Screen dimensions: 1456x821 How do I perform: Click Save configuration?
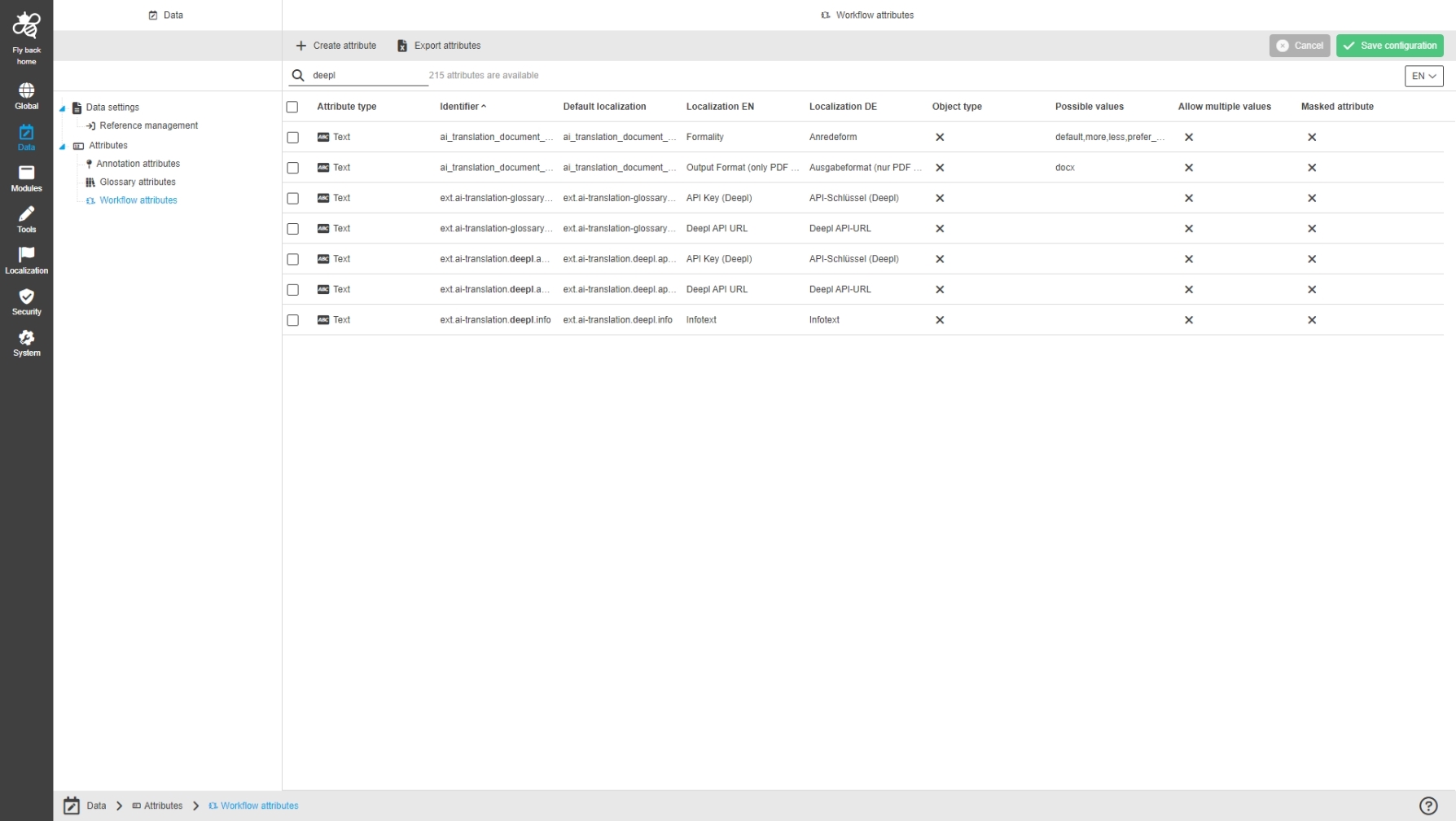1389,46
